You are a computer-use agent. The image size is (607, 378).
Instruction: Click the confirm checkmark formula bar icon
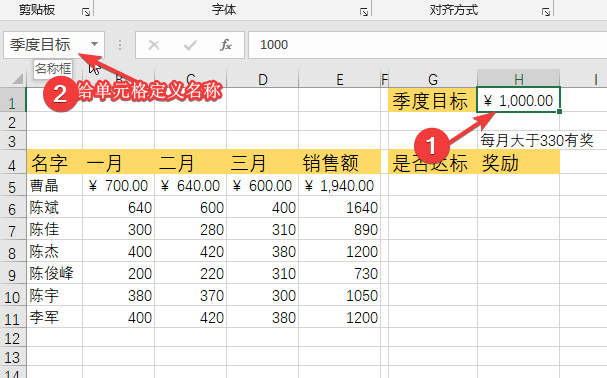pyautogui.click(x=190, y=45)
